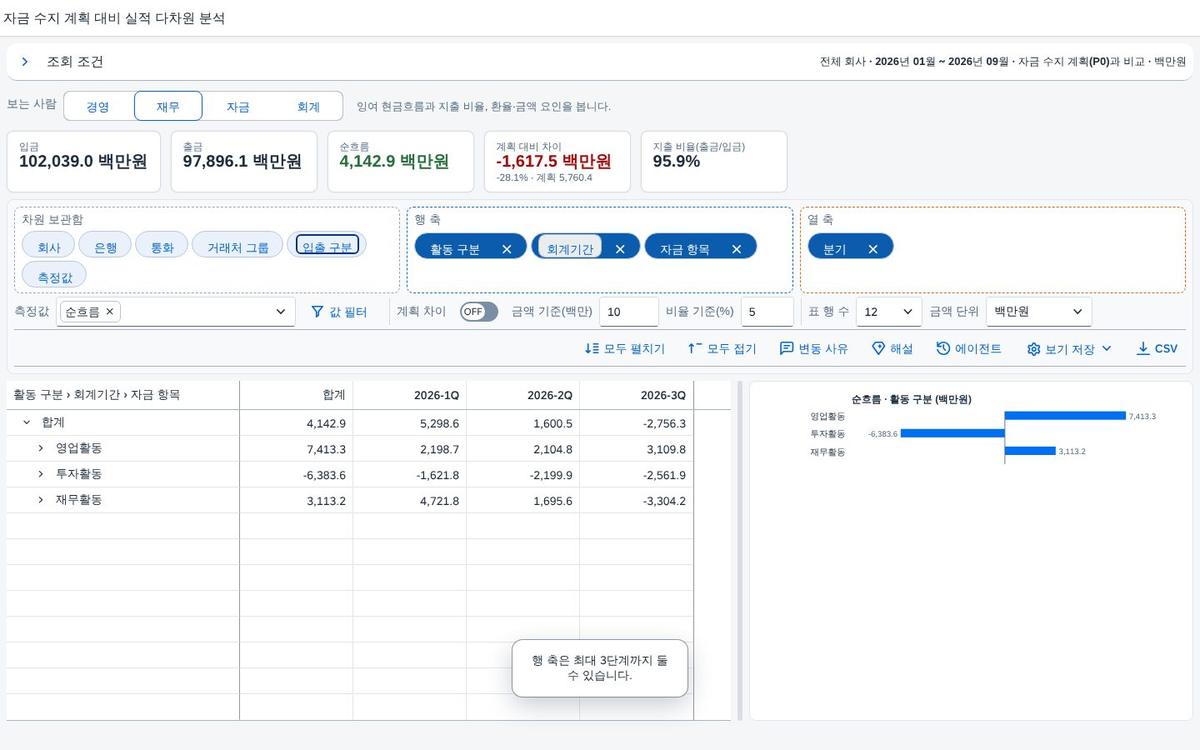Open the 보기 저장 settings menu

1069,349
